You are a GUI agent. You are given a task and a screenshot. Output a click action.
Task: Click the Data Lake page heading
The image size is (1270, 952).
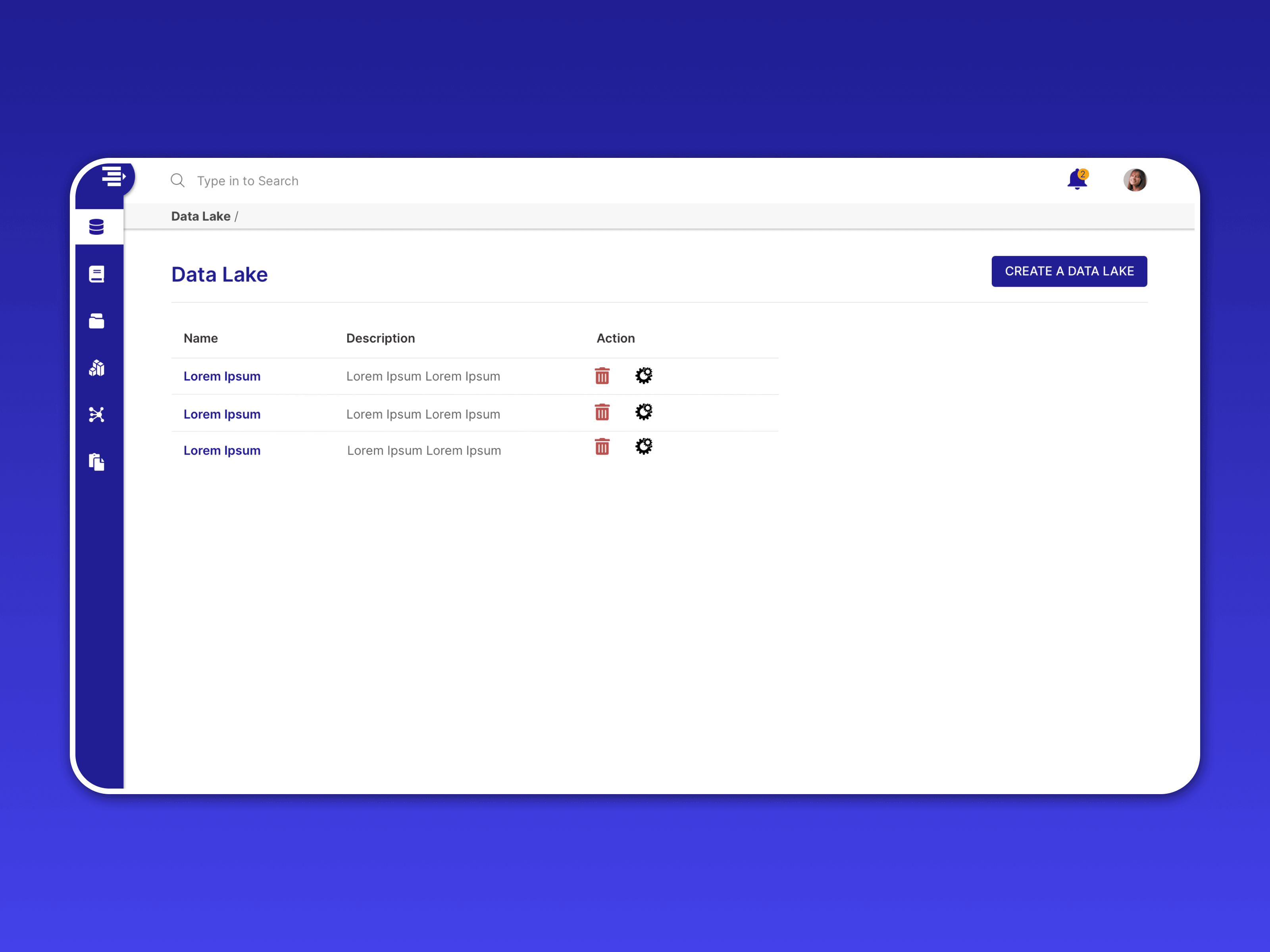[x=219, y=274]
